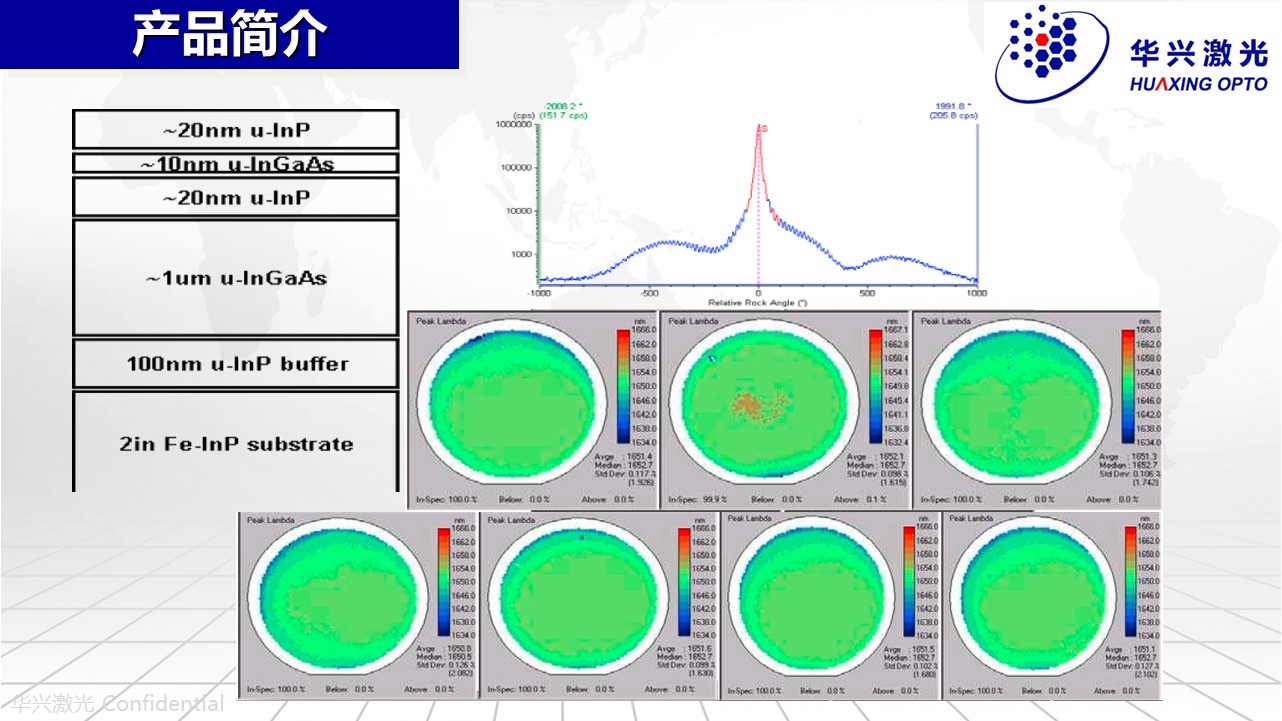Select the 2in Fe-InP substrate box
Viewport: 1282px width, 721px height.
click(236, 443)
